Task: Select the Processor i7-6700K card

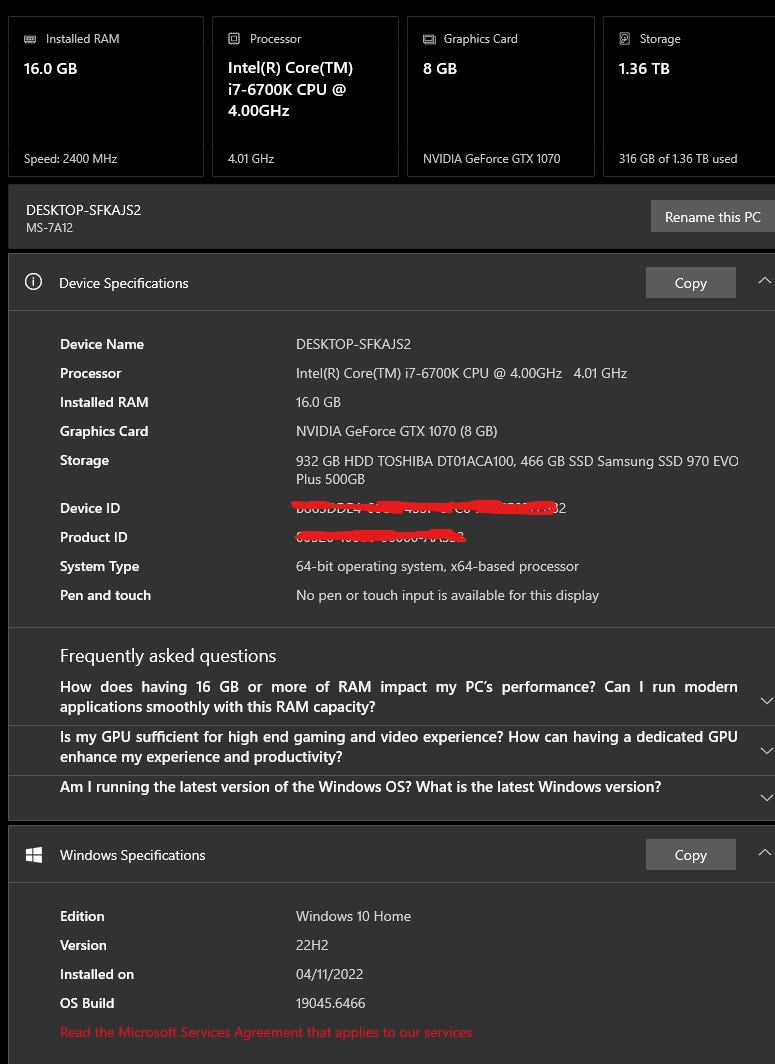Action: pos(305,96)
